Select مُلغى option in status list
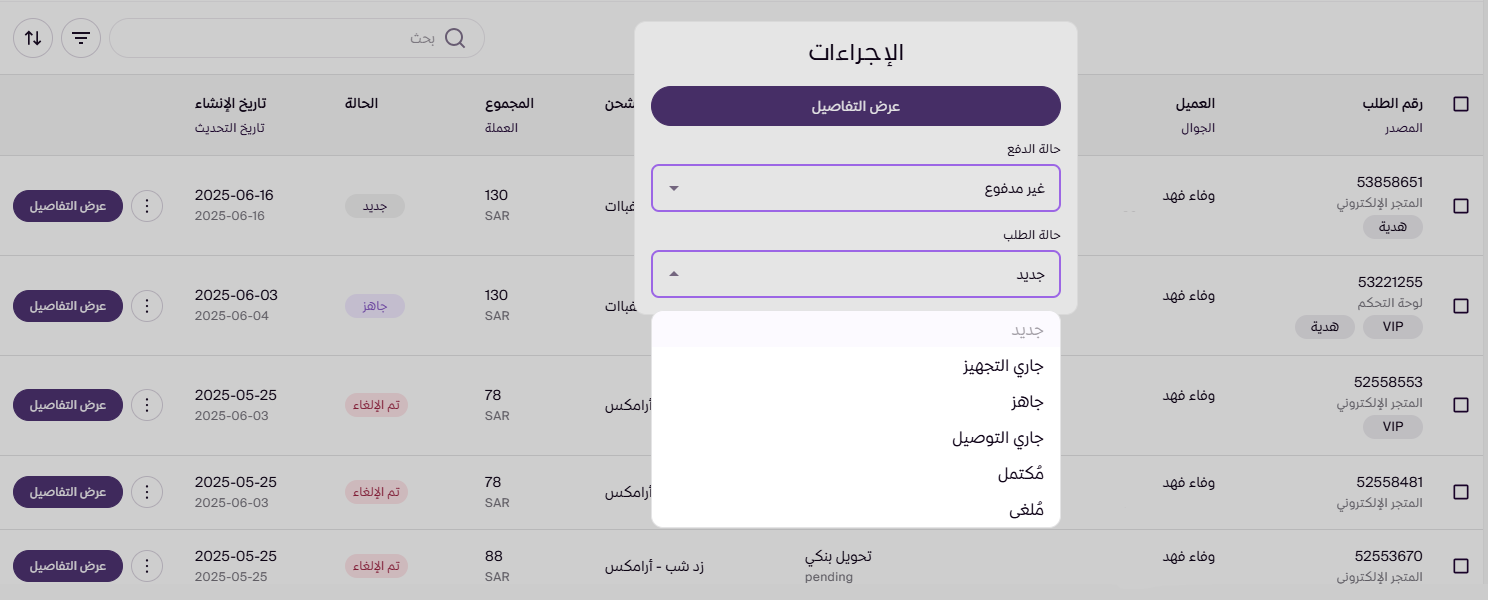Image resolution: width=1488 pixels, height=600 pixels. point(1026,510)
